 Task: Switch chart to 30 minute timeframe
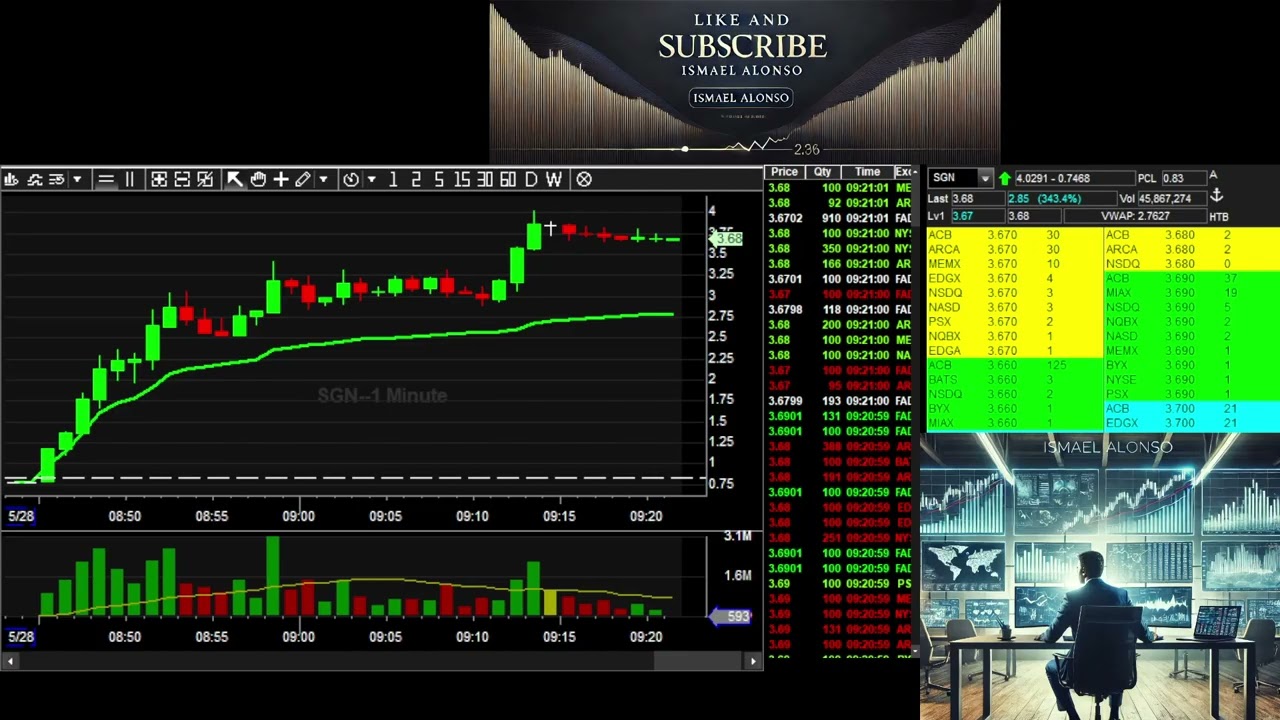485,179
